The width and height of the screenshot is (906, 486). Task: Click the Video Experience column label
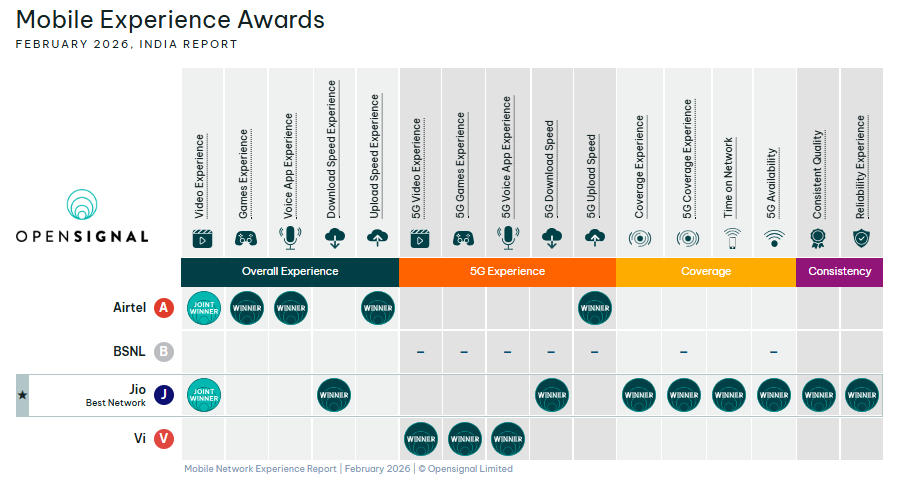coord(200,176)
